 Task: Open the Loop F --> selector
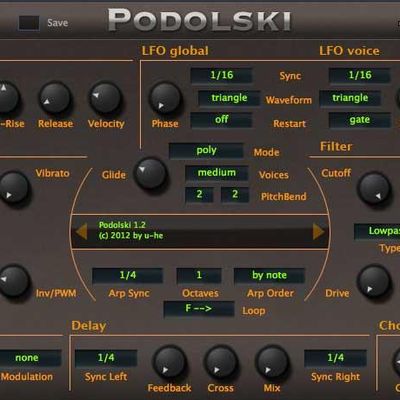coord(199,309)
